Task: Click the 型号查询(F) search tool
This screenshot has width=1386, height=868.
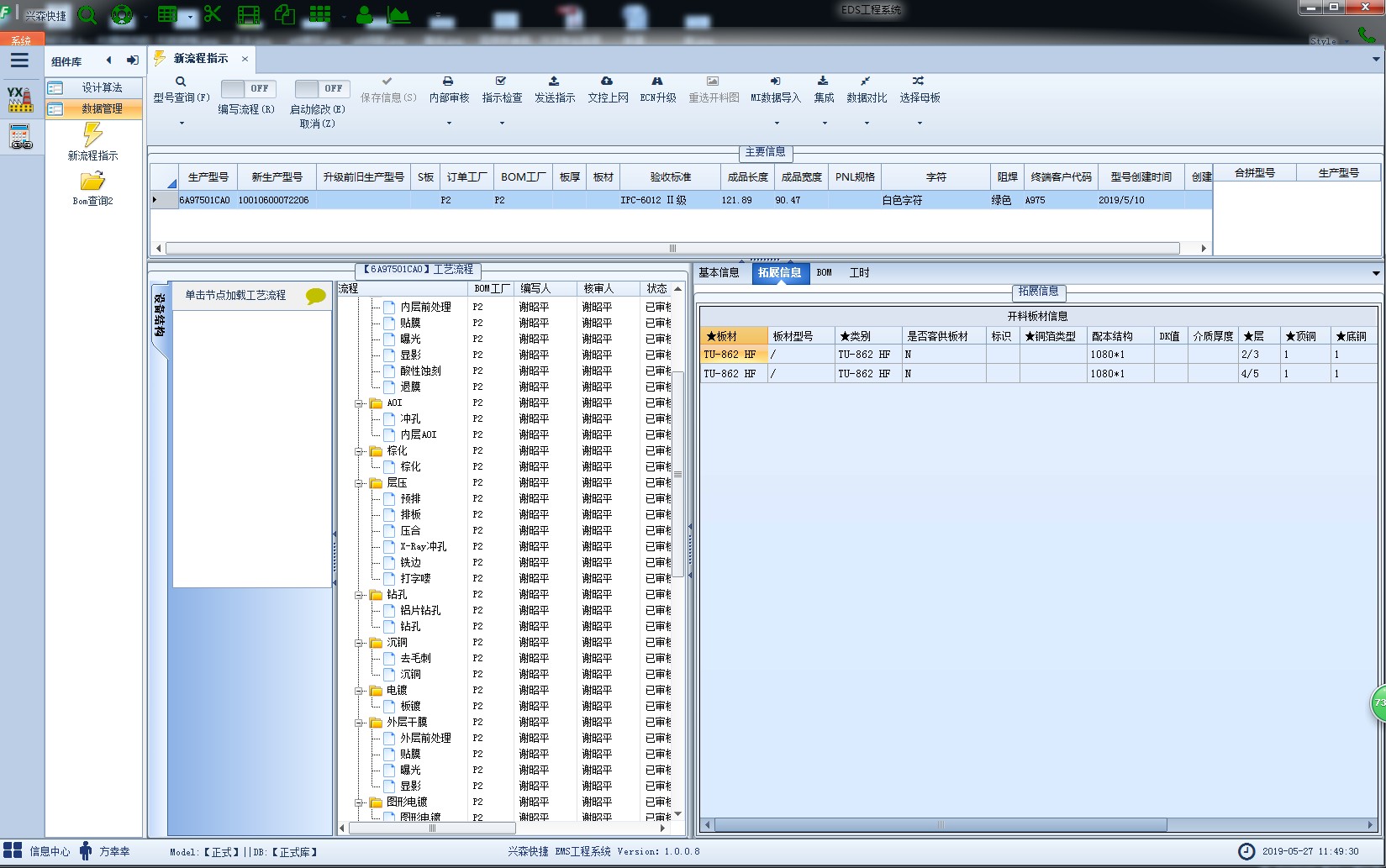Action: tap(181, 90)
